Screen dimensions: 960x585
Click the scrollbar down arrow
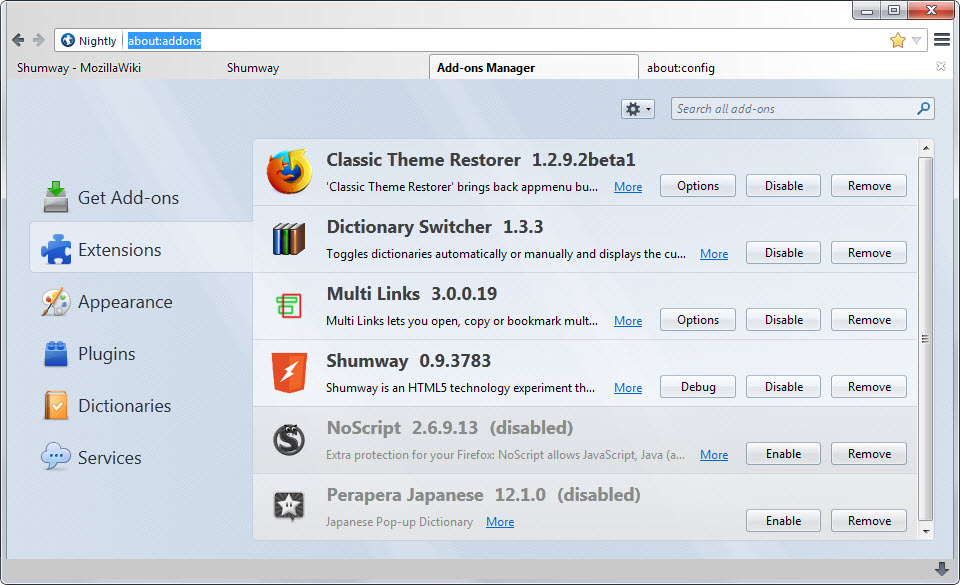click(x=926, y=532)
